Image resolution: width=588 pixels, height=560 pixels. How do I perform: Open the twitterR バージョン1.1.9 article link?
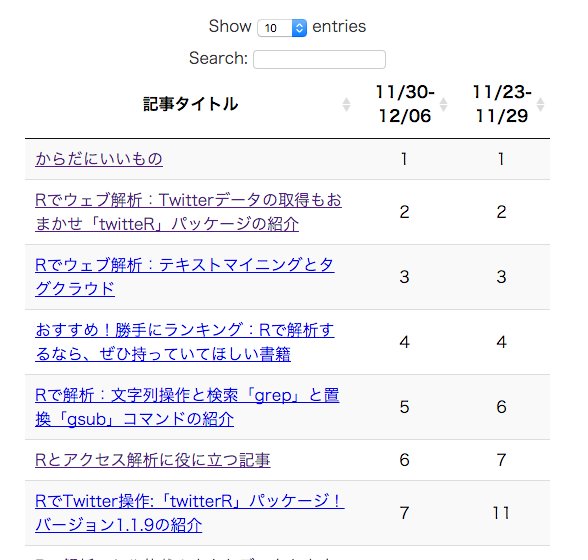coord(190,513)
